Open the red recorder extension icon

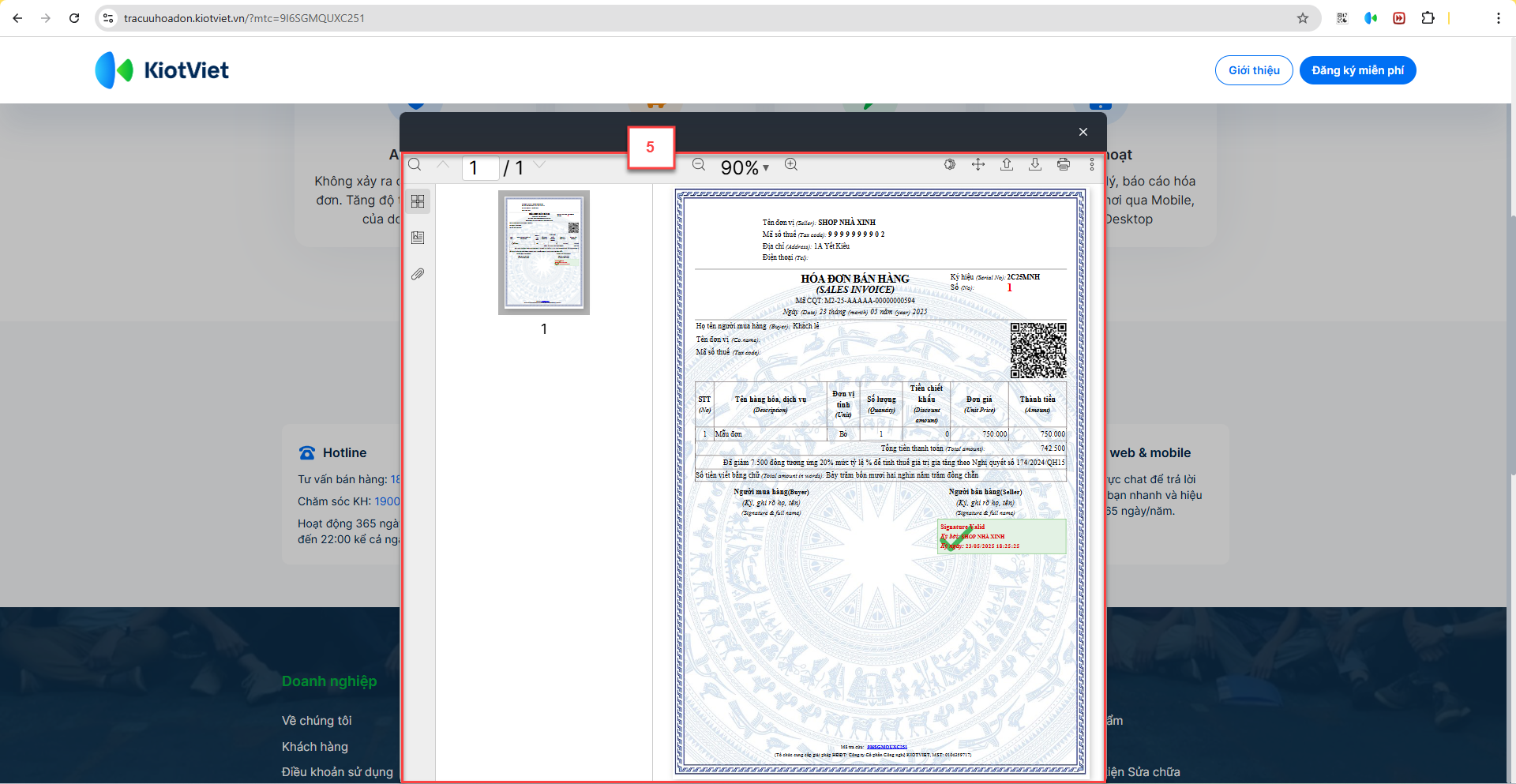1399,18
